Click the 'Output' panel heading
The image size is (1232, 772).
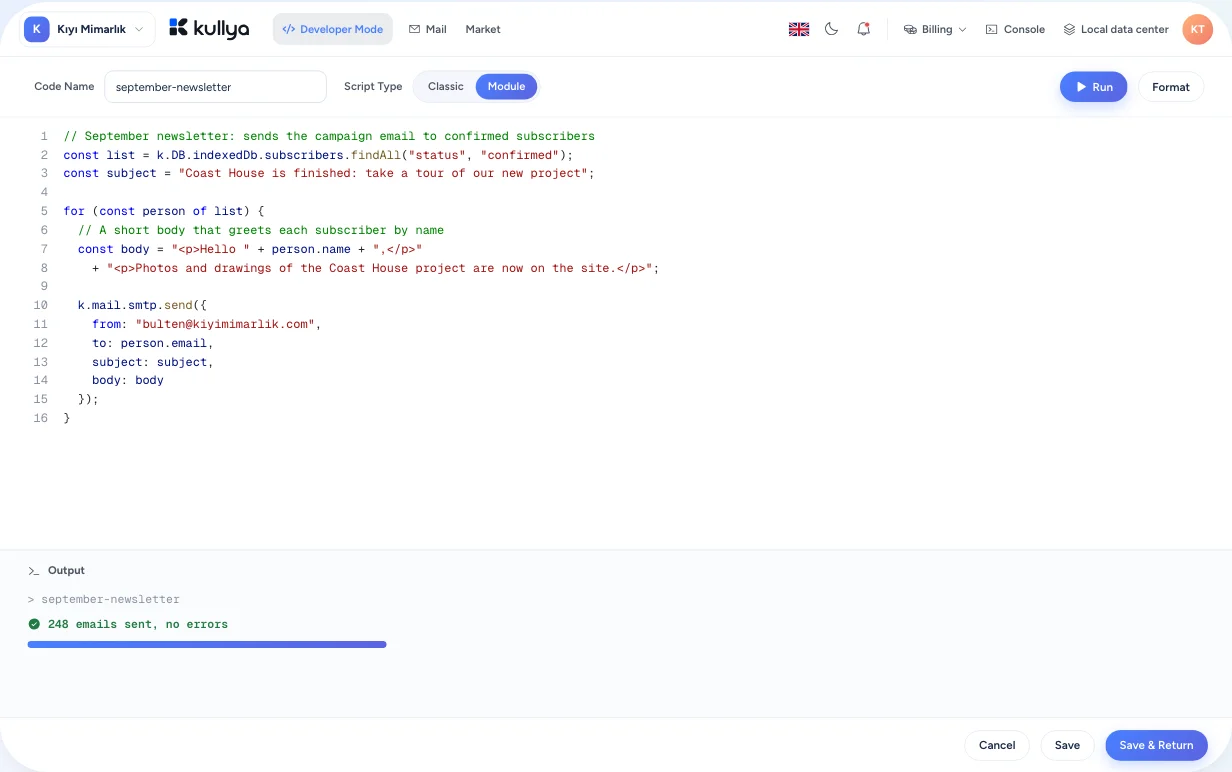pos(66,571)
